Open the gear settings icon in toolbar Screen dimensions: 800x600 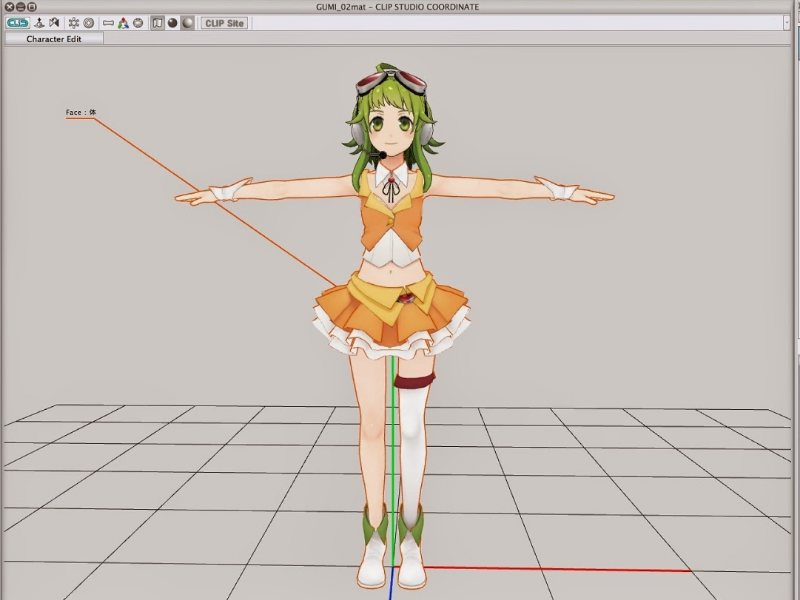click(74, 22)
